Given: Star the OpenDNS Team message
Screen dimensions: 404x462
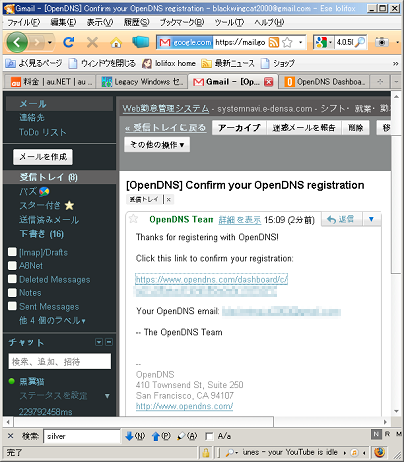Looking at the screenshot, I should (133, 219).
